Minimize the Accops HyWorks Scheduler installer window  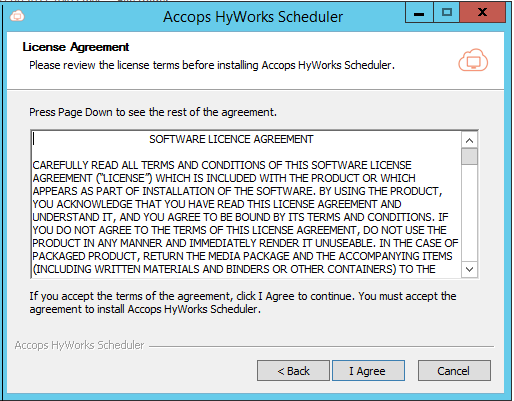tap(419, 13)
